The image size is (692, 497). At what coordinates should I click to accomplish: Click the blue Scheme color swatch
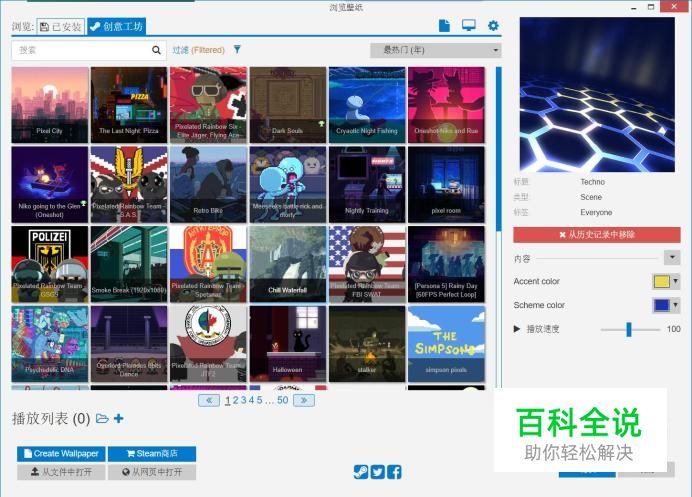tap(662, 305)
